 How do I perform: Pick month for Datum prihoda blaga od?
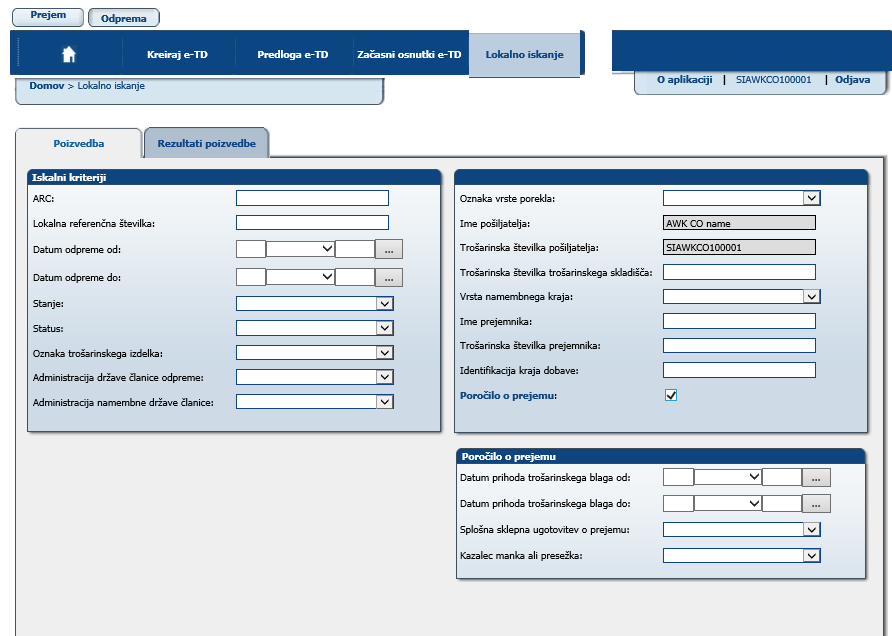pos(728,477)
